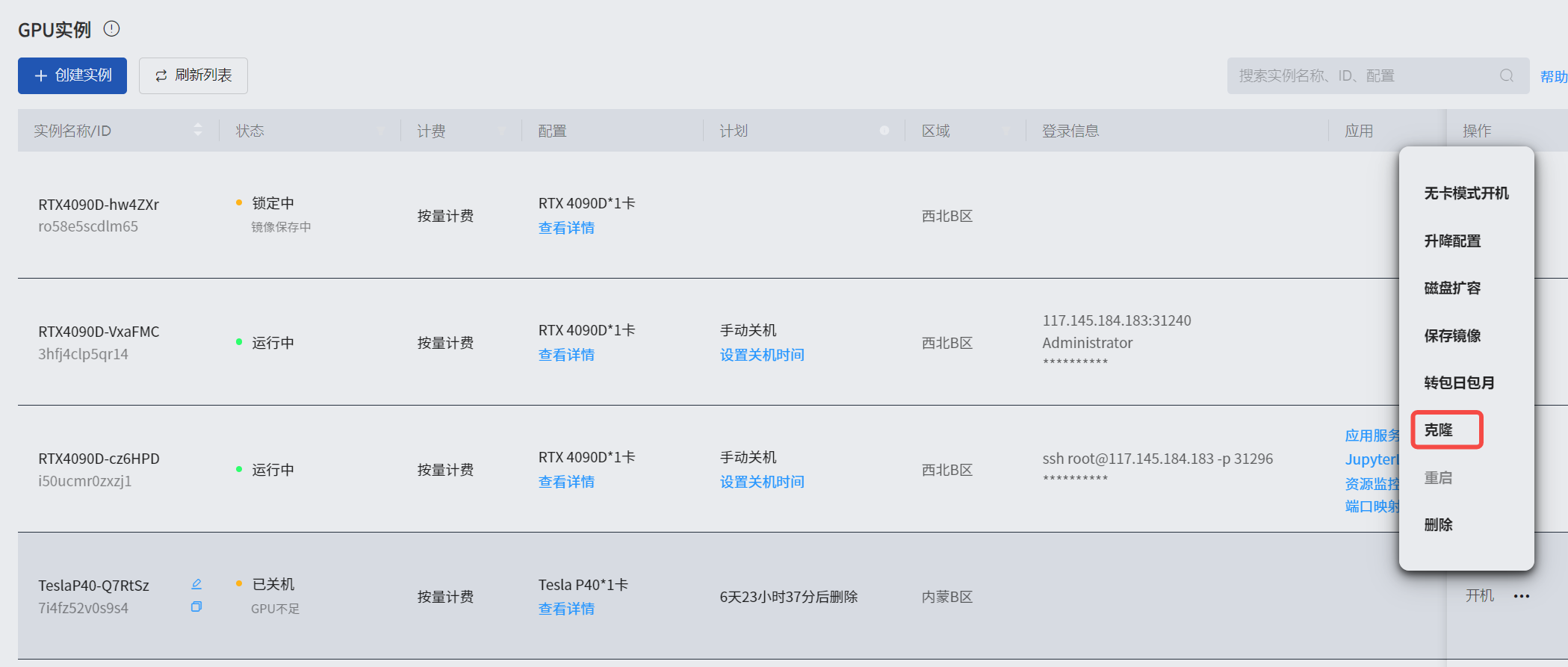Open the three-dot menu for TeslaP40 row
Image resolution: width=1568 pixels, height=667 pixels.
[x=1522, y=596]
